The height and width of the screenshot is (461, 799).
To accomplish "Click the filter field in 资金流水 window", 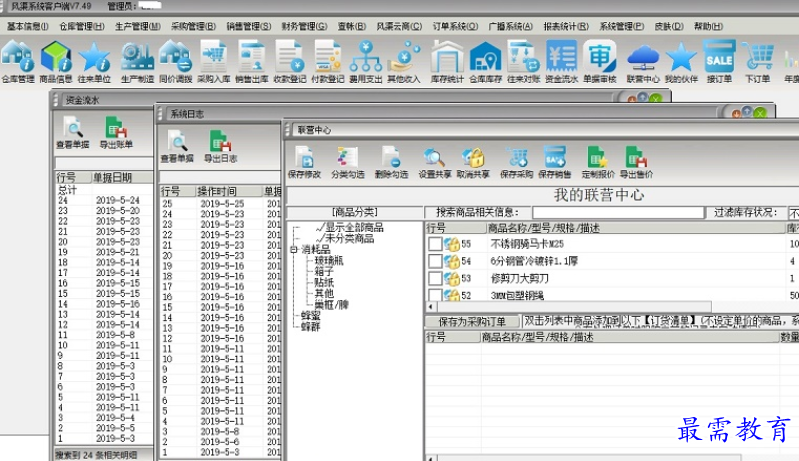I will [x=103, y=163].
